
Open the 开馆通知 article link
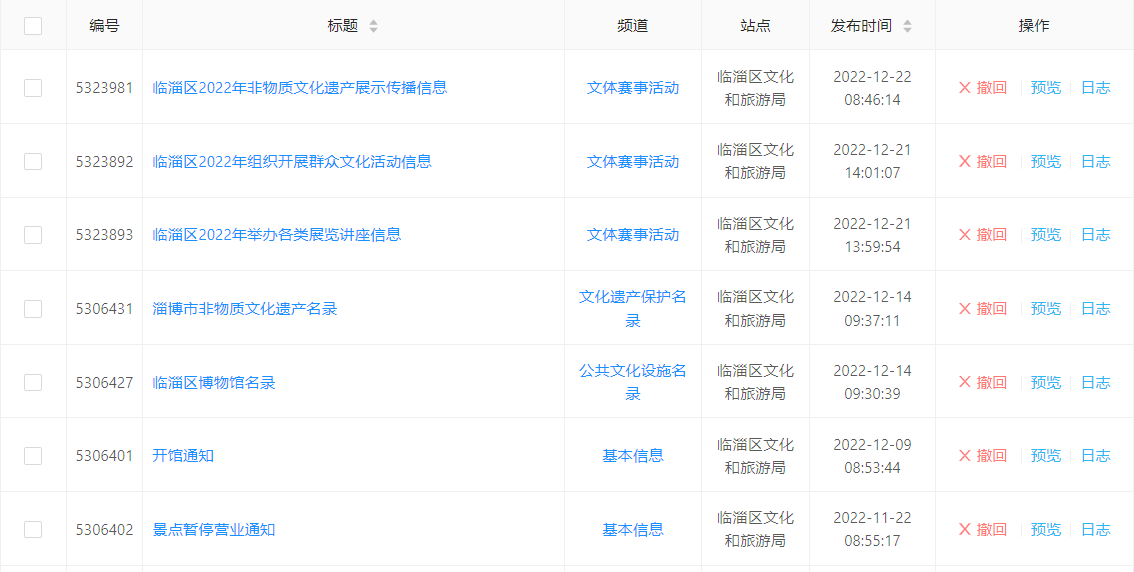coord(183,456)
